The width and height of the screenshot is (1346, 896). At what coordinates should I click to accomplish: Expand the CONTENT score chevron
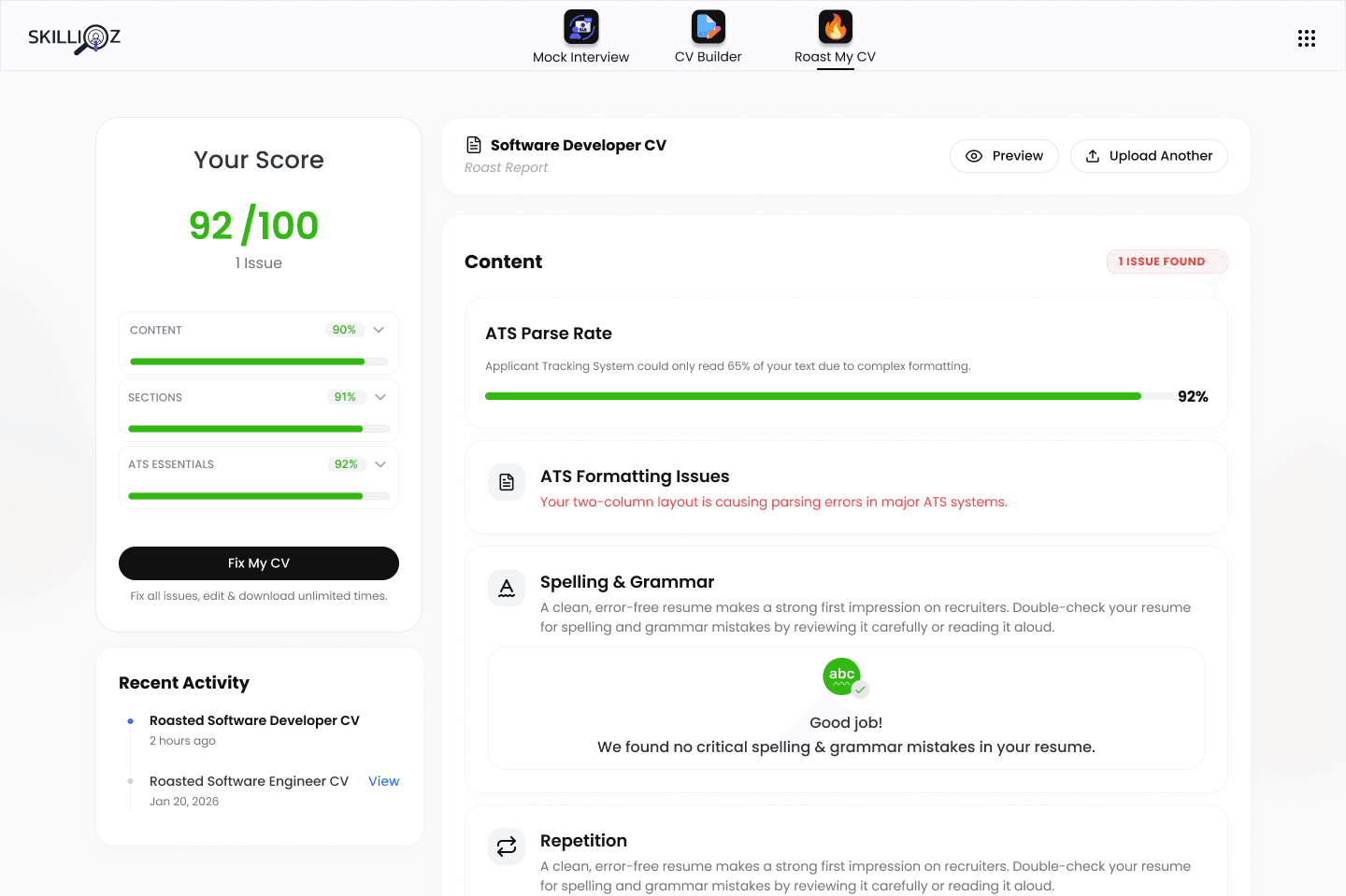379,330
